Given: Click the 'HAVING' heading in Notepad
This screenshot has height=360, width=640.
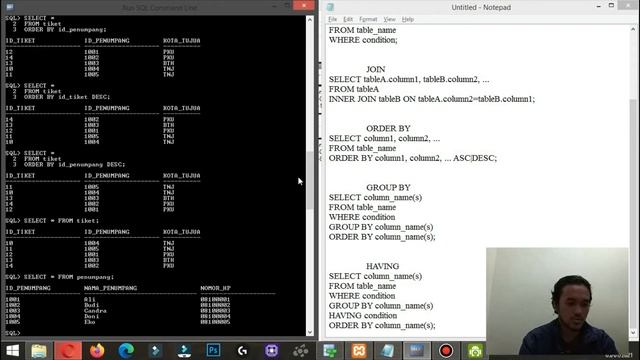Looking at the screenshot, I should click(x=382, y=266).
